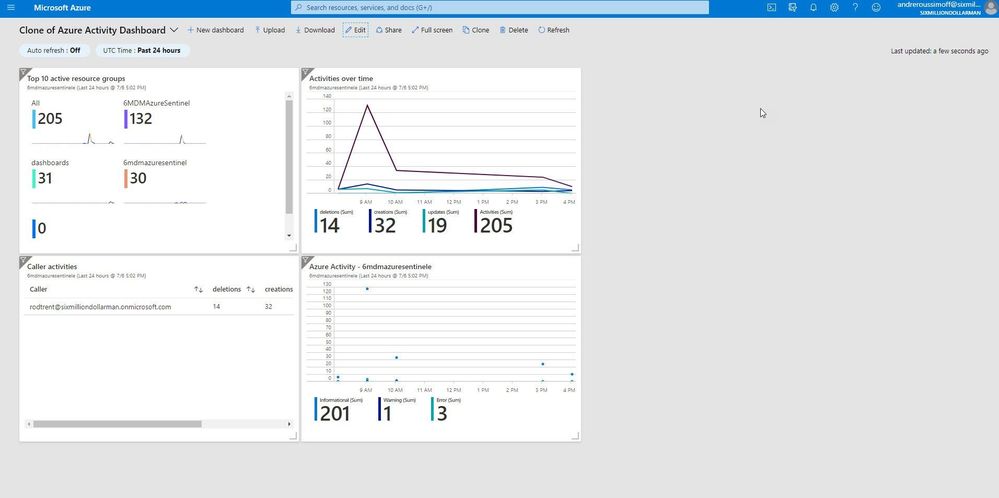This screenshot has height=498, width=999.
Task: Click the rodtrent@sixmilliondollarman.onmicrosoft.com row
Action: click(x=159, y=306)
